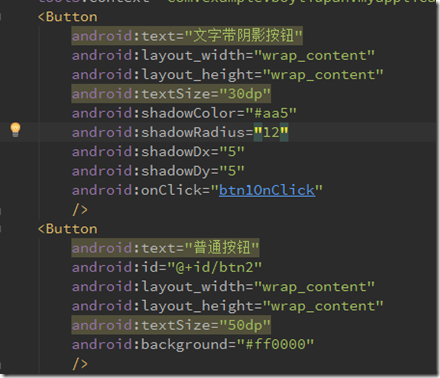This screenshot has width=440, height=378.
Task: Click the yellow light bulb quick-fix icon
Action: 15,129
